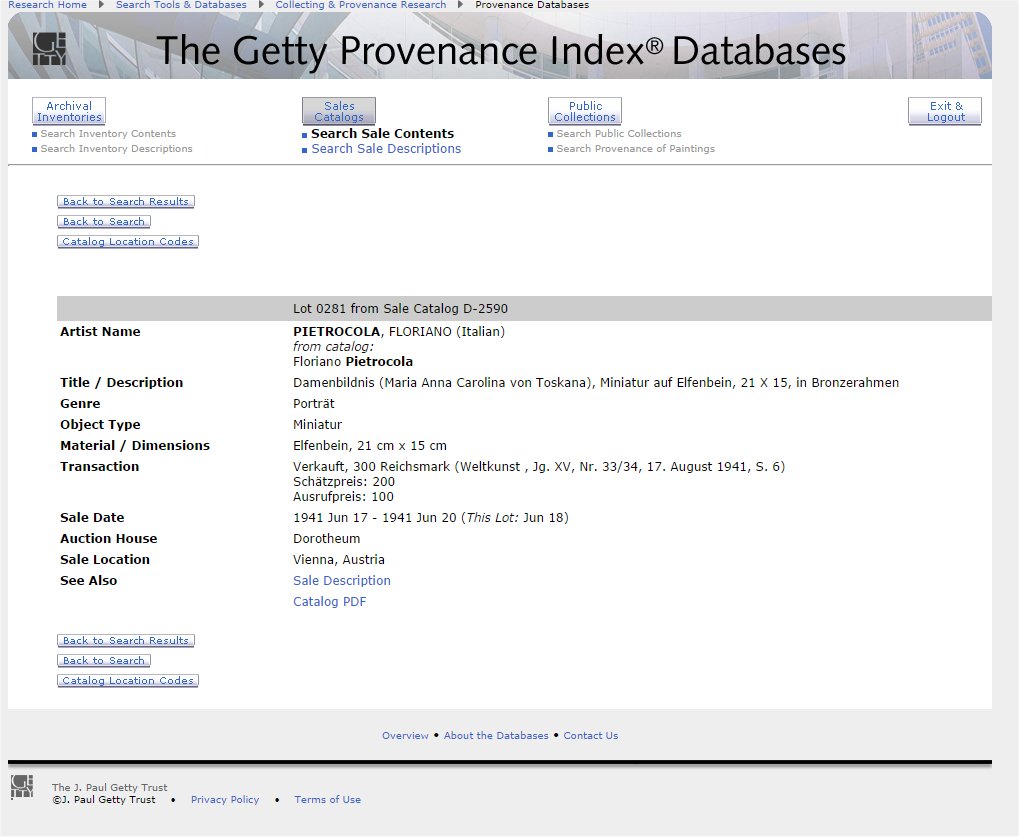Click the 'Ausrufpreis: 100' line
The width and height of the screenshot is (1019, 837).
(343, 496)
